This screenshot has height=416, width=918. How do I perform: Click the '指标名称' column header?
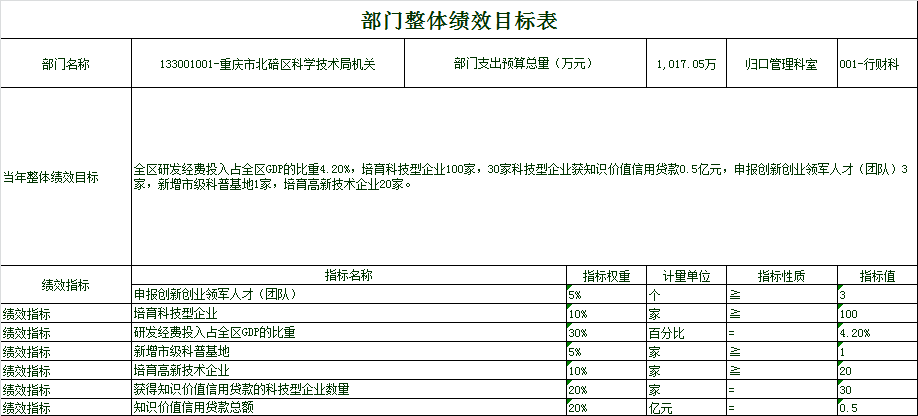(x=349, y=276)
